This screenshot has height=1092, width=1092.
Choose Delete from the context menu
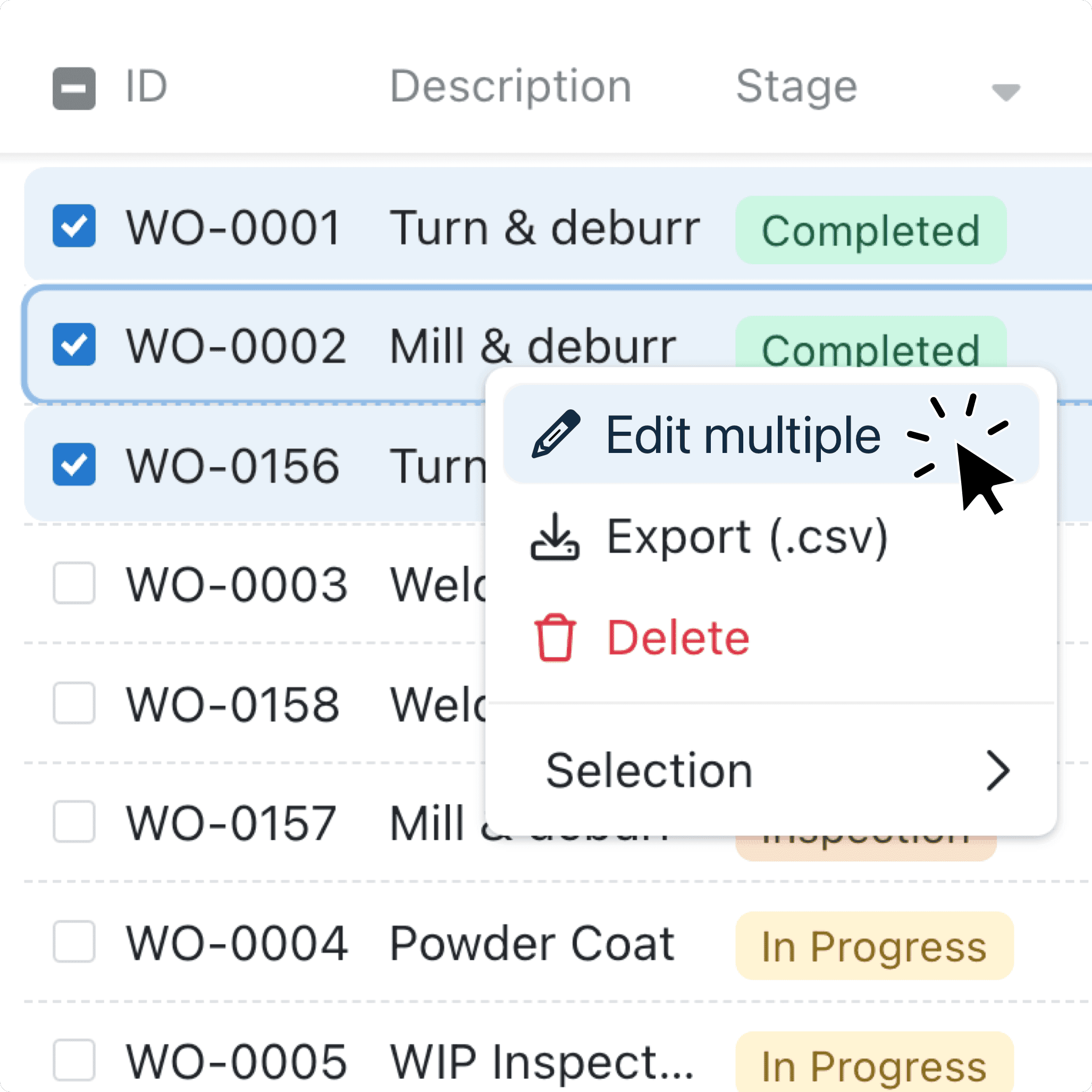point(677,637)
